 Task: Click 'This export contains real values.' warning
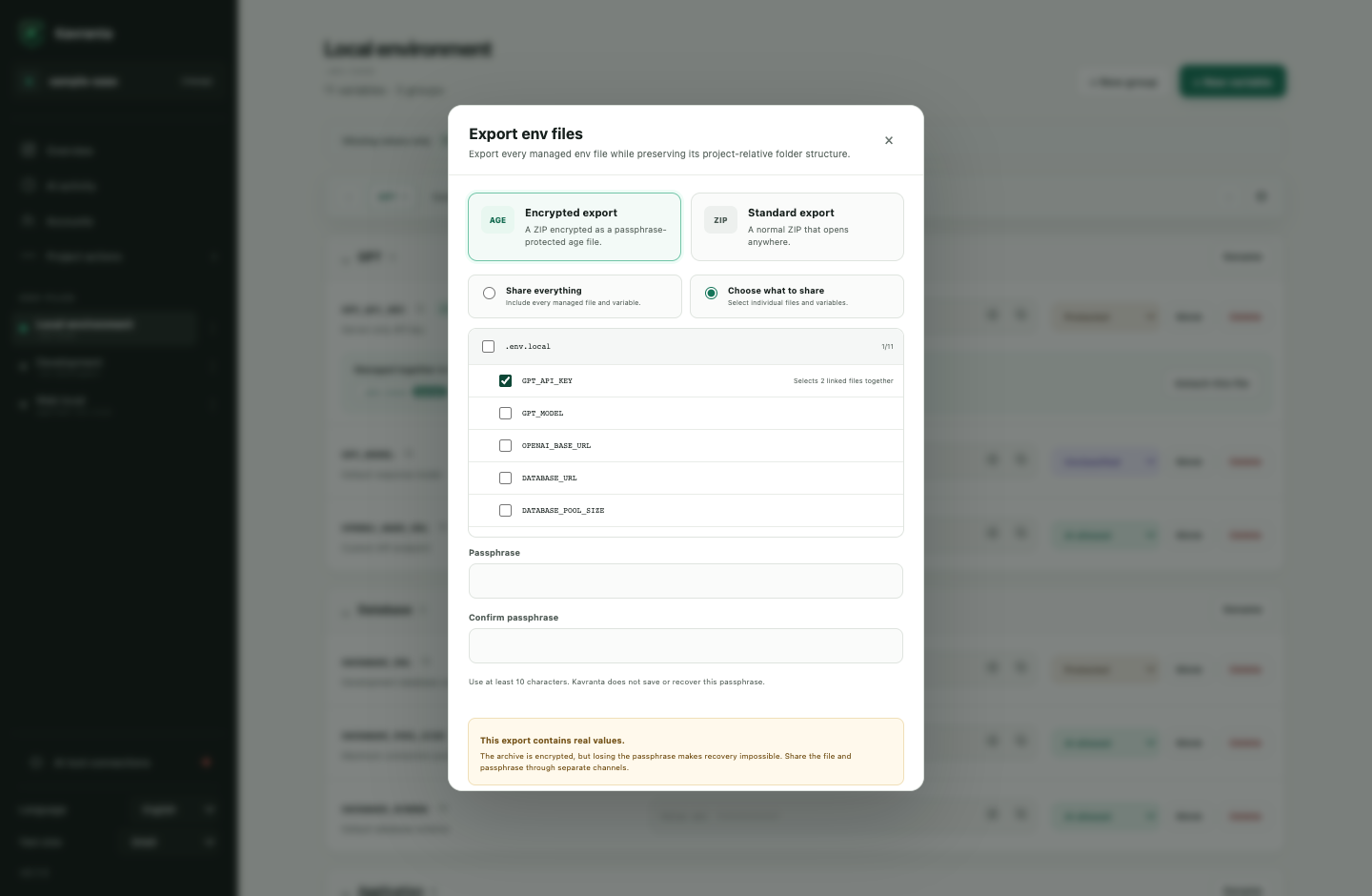click(553, 741)
